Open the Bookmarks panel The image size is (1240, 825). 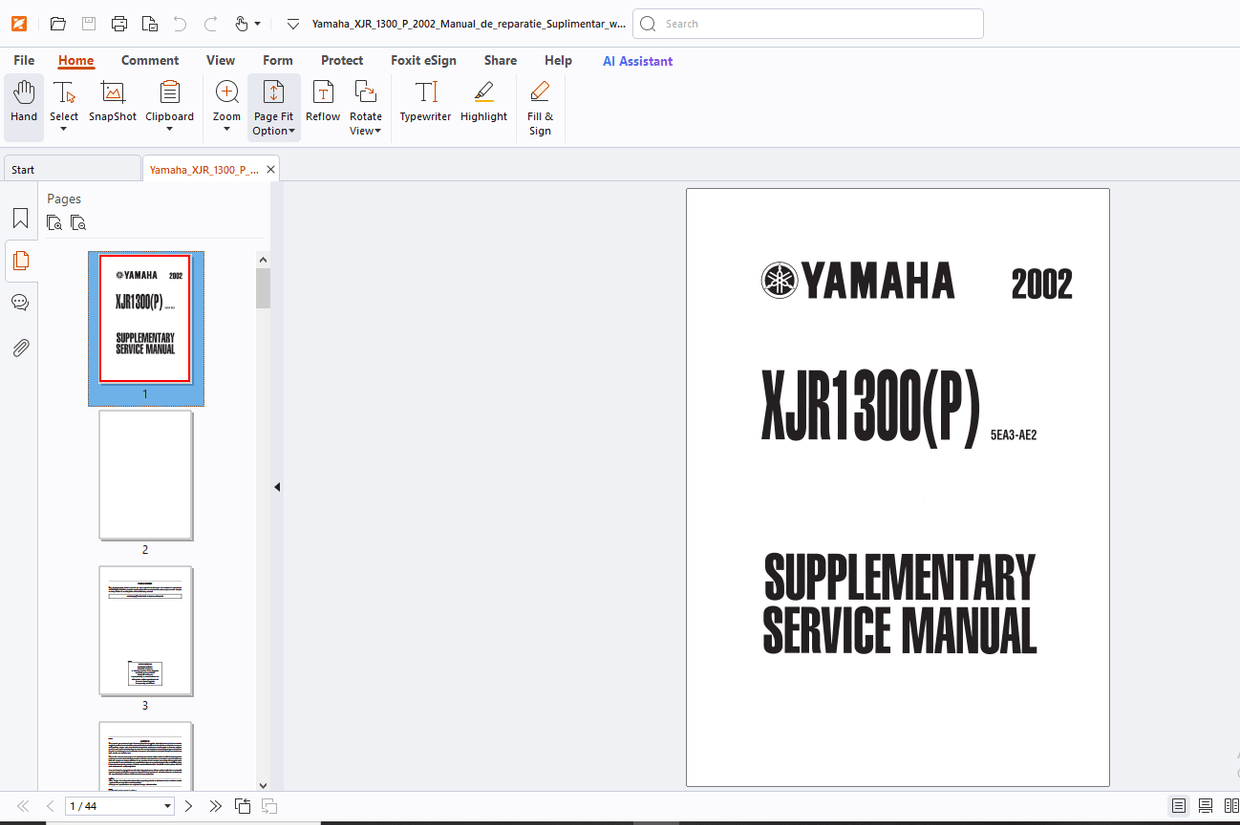coord(20,218)
